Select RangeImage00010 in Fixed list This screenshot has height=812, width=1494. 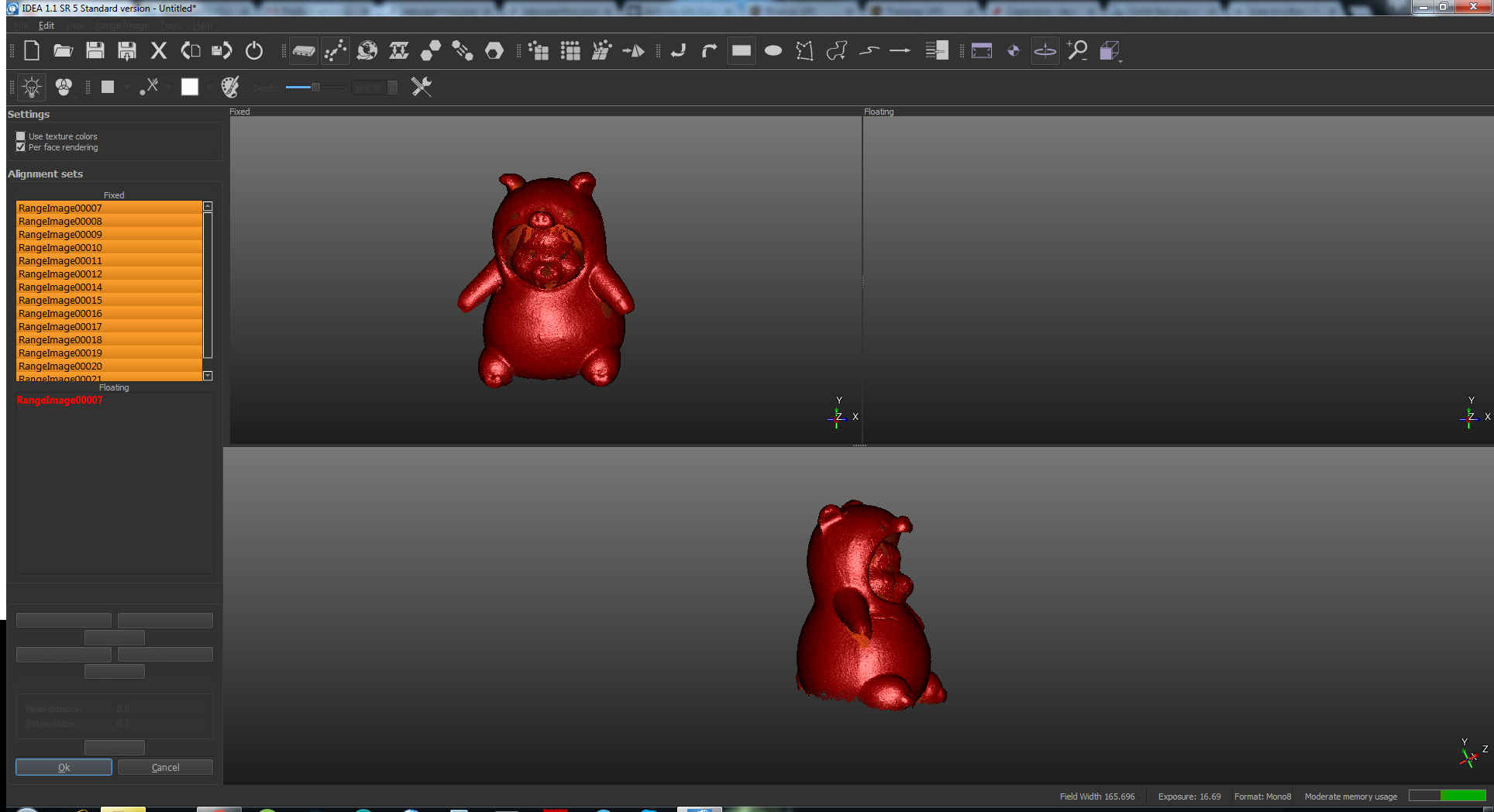tap(109, 247)
